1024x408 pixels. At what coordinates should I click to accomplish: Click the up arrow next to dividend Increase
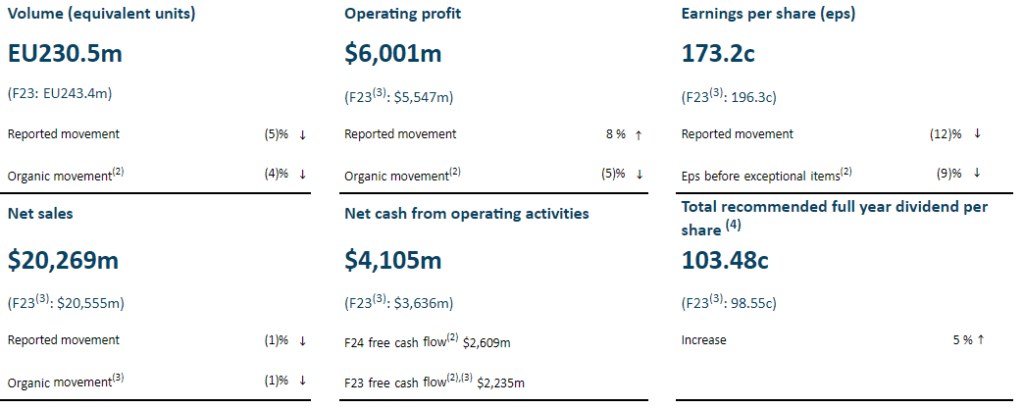pos(981,340)
